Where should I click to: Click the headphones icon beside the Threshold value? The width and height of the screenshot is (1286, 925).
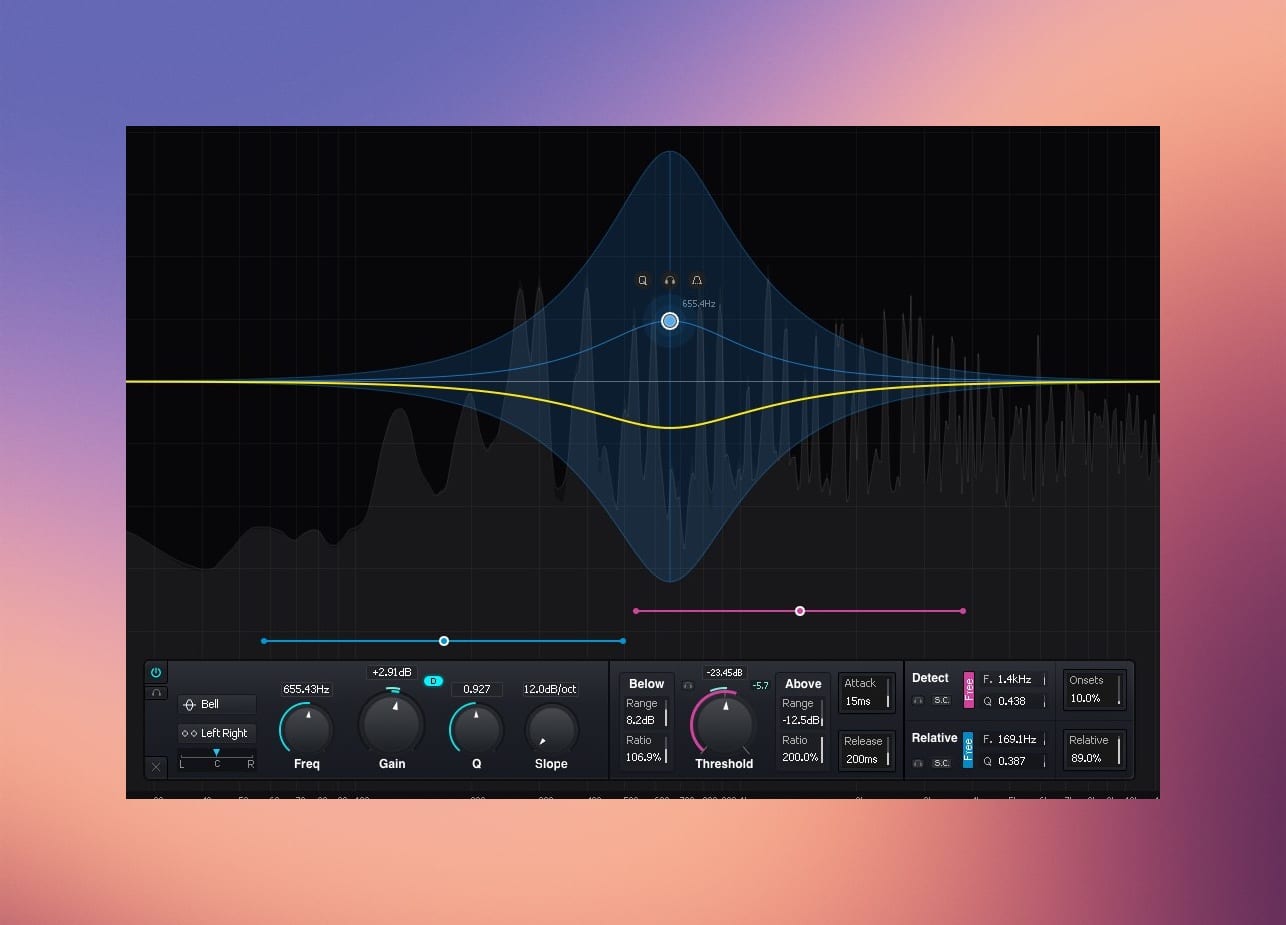click(x=688, y=686)
